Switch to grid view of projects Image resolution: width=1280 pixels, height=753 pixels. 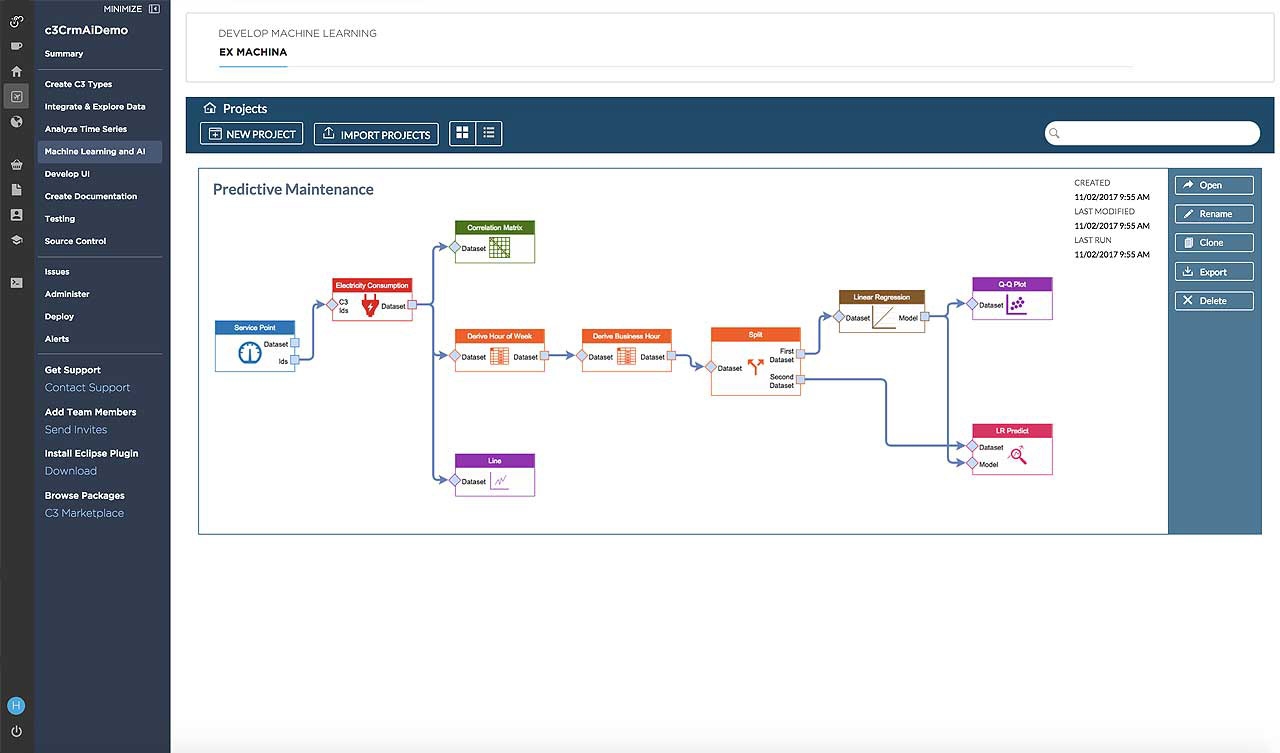[462, 133]
